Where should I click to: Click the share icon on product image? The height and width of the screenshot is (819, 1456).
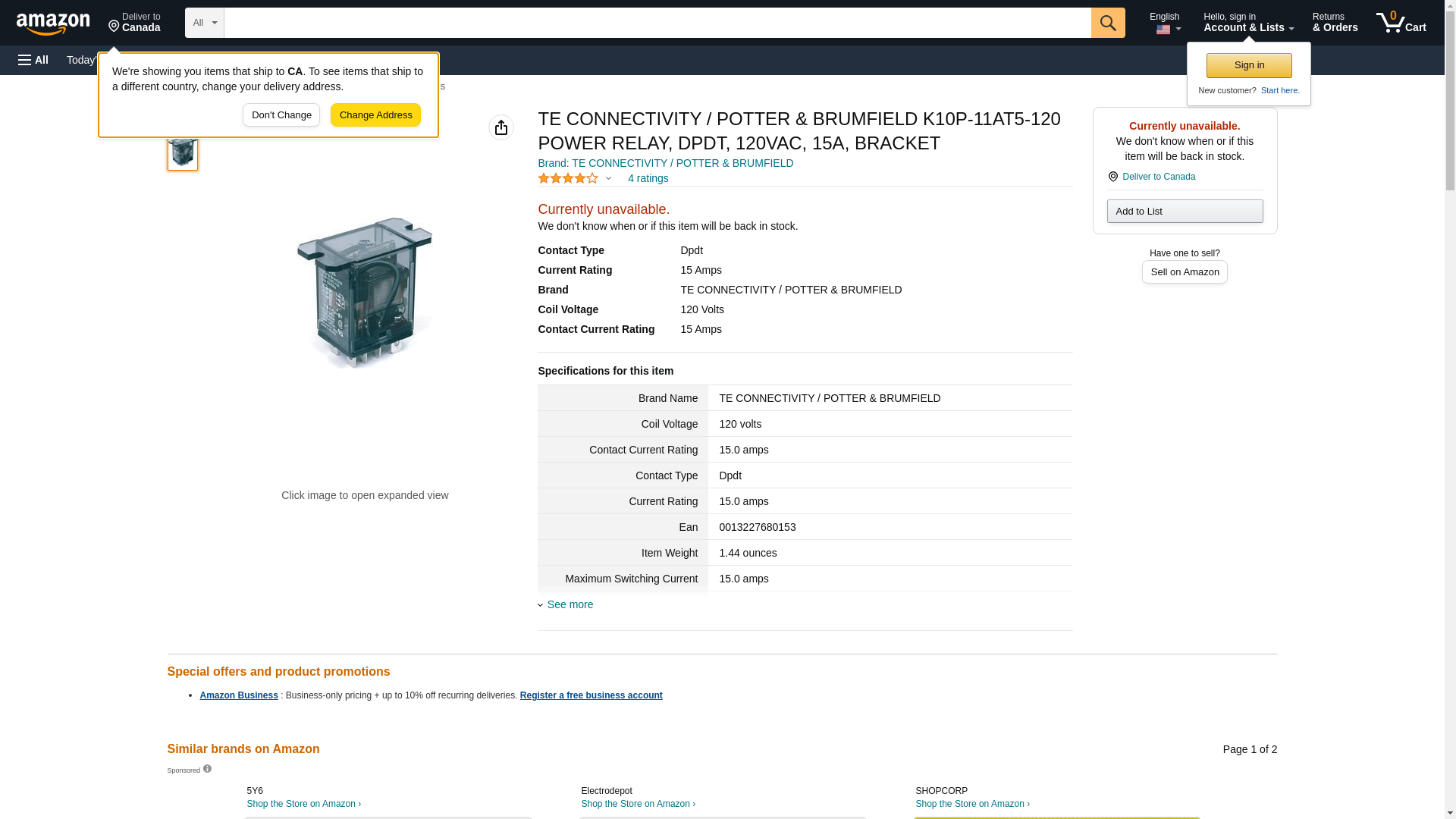point(500,127)
